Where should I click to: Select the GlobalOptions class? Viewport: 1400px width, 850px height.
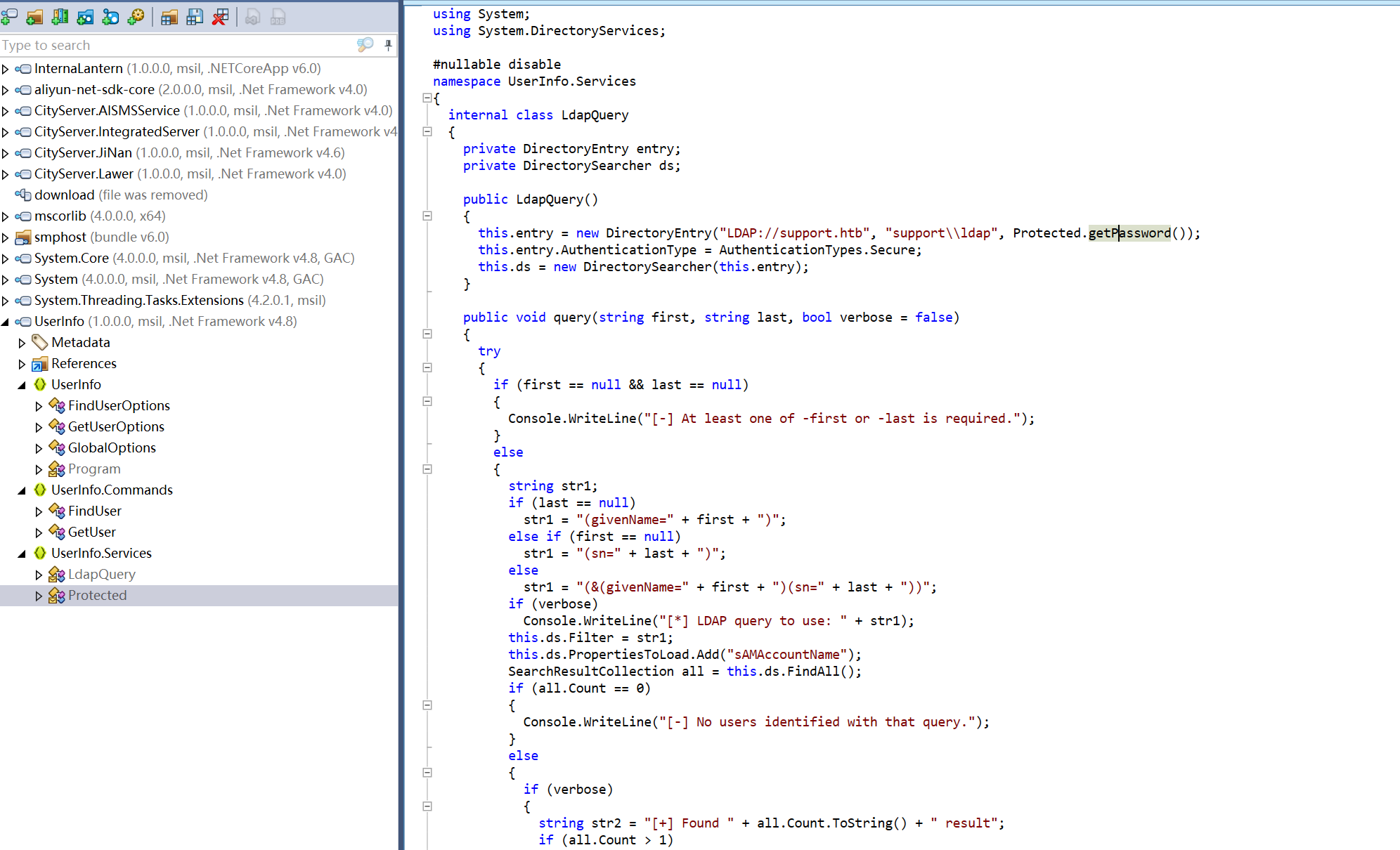click(112, 447)
